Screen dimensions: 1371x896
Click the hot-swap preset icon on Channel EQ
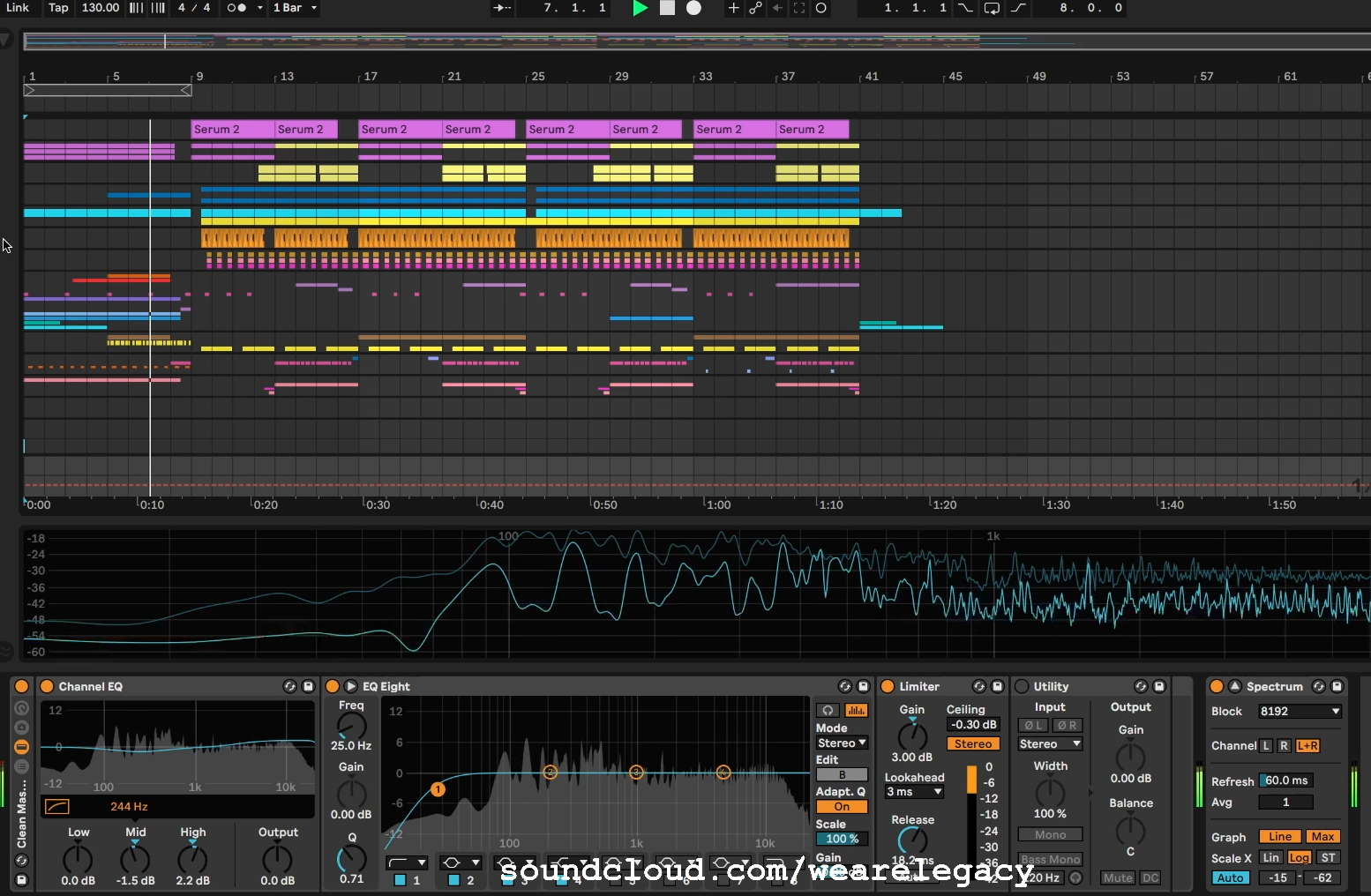coord(289,685)
